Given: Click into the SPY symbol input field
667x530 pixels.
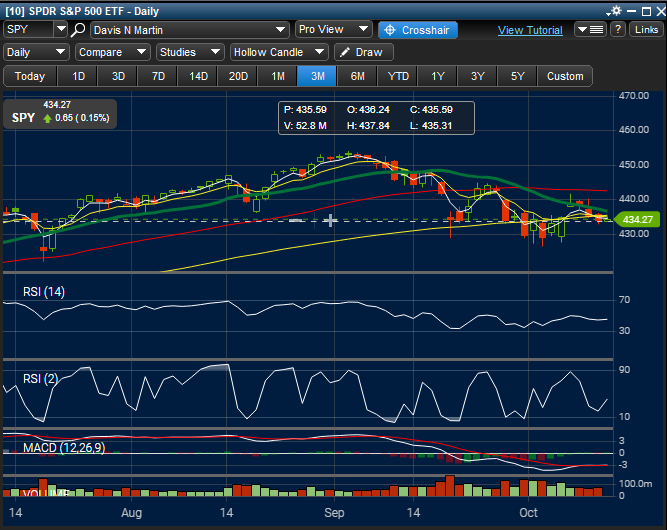Looking at the screenshot, I should [x=29, y=29].
